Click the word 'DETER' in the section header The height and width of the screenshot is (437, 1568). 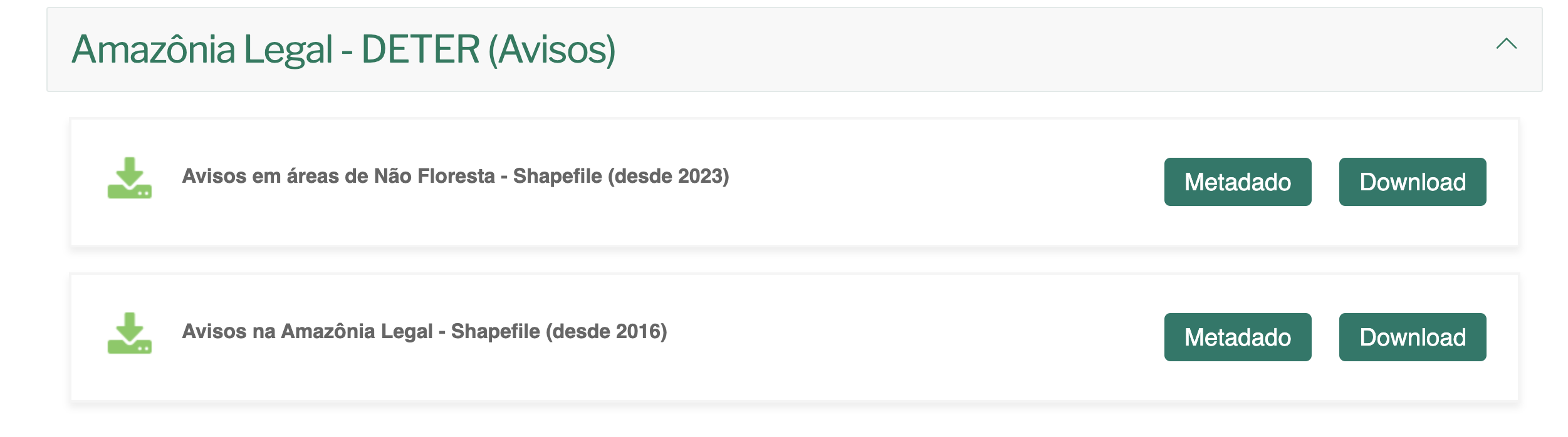[x=421, y=49]
